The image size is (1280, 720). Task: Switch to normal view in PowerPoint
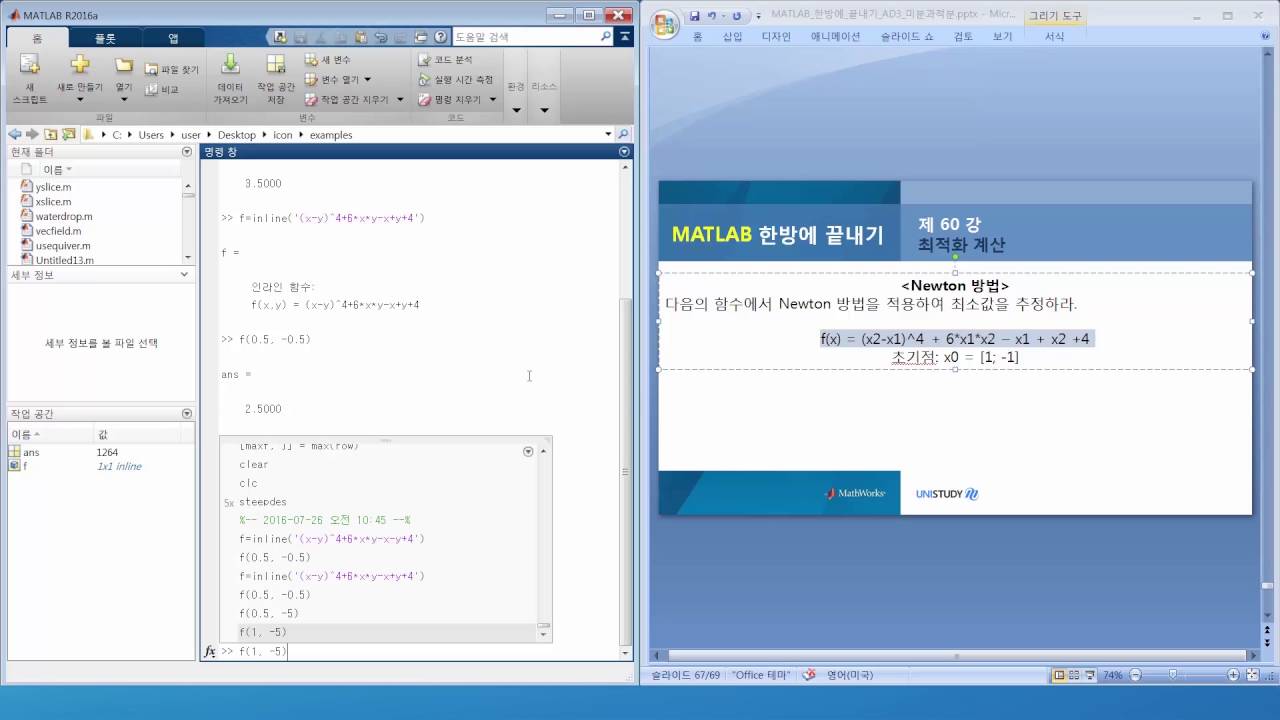click(1059, 675)
